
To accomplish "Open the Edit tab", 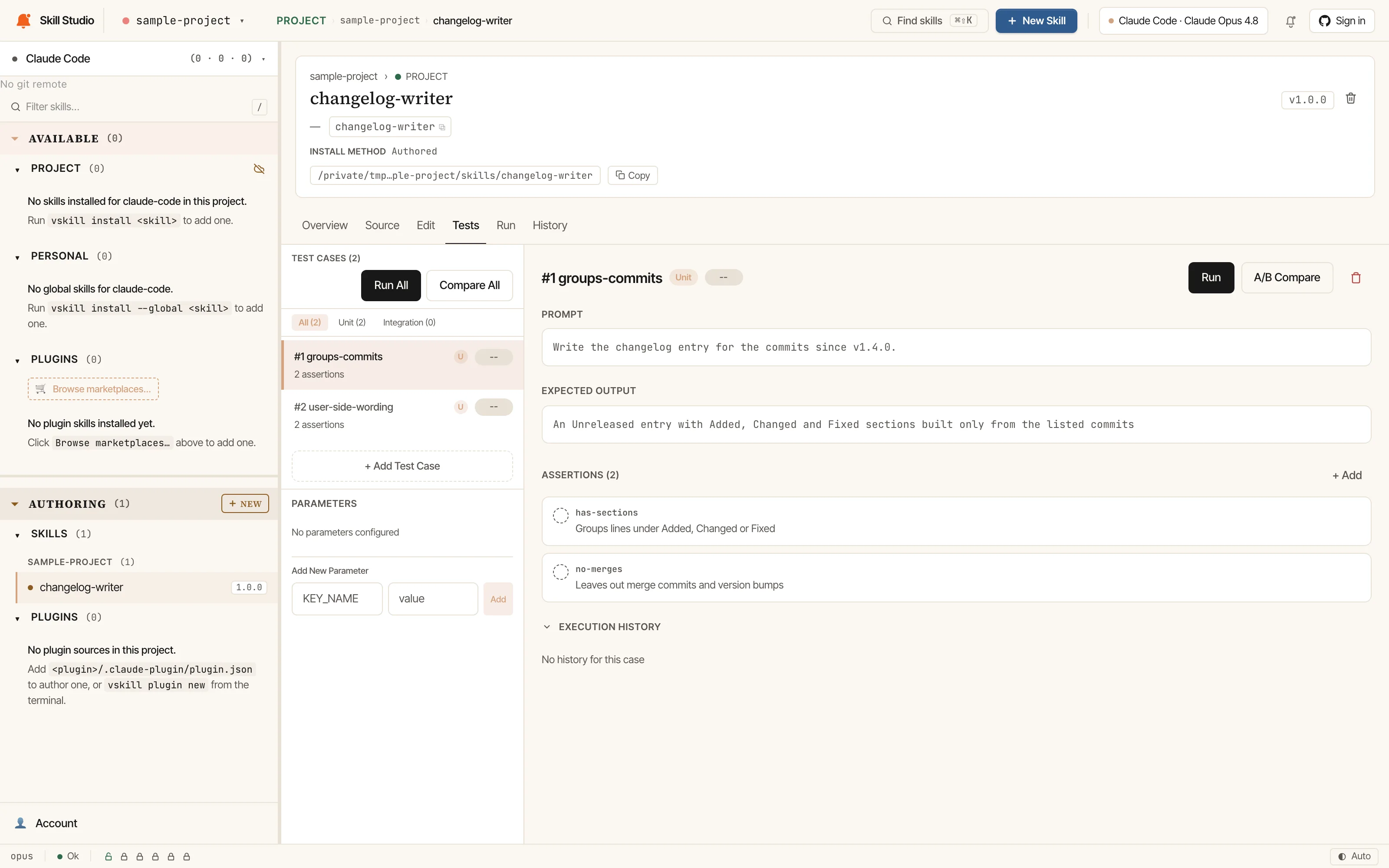I will click(x=425, y=226).
